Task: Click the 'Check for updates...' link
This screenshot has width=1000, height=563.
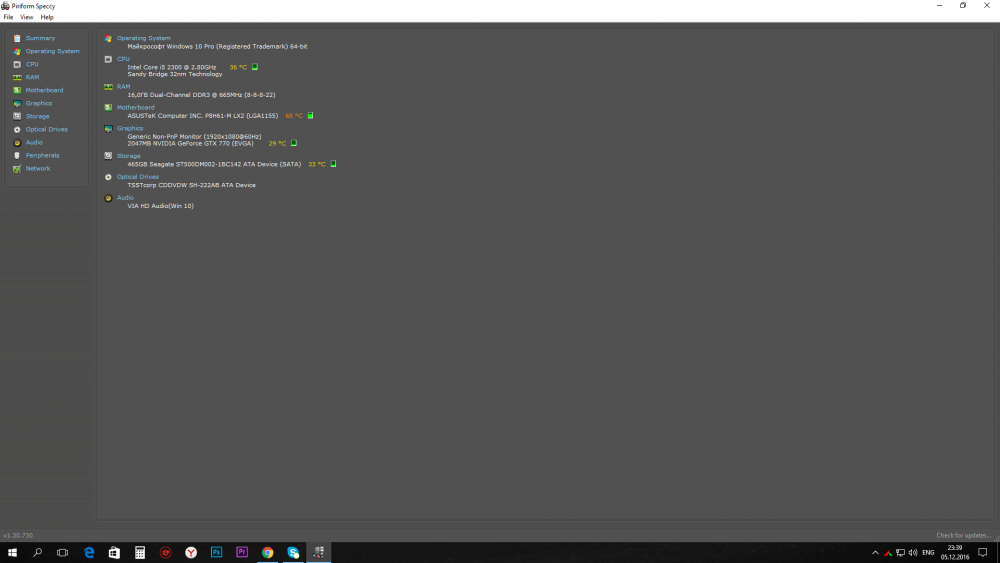Action: (x=964, y=535)
